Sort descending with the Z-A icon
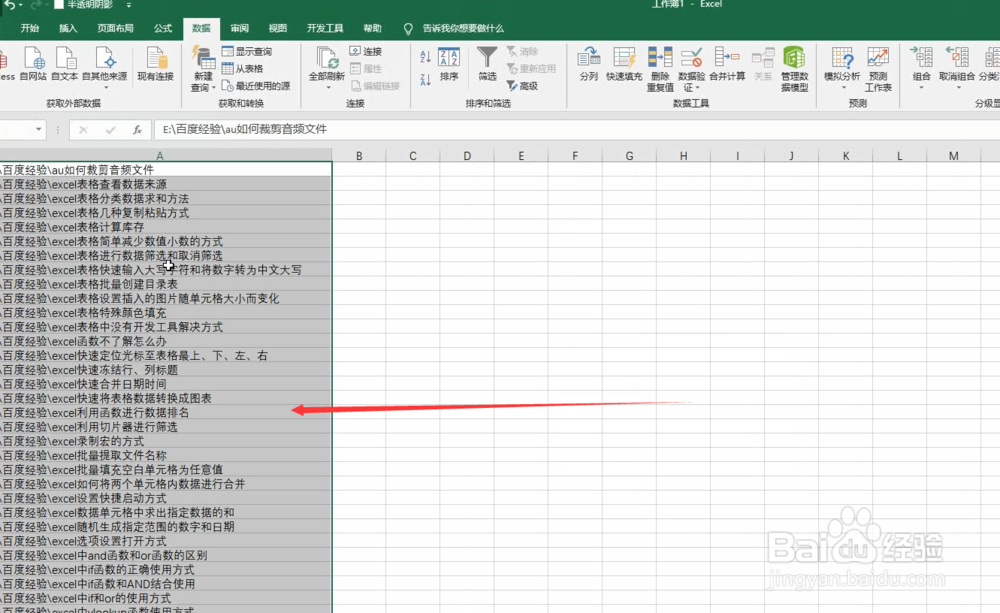 click(x=425, y=80)
